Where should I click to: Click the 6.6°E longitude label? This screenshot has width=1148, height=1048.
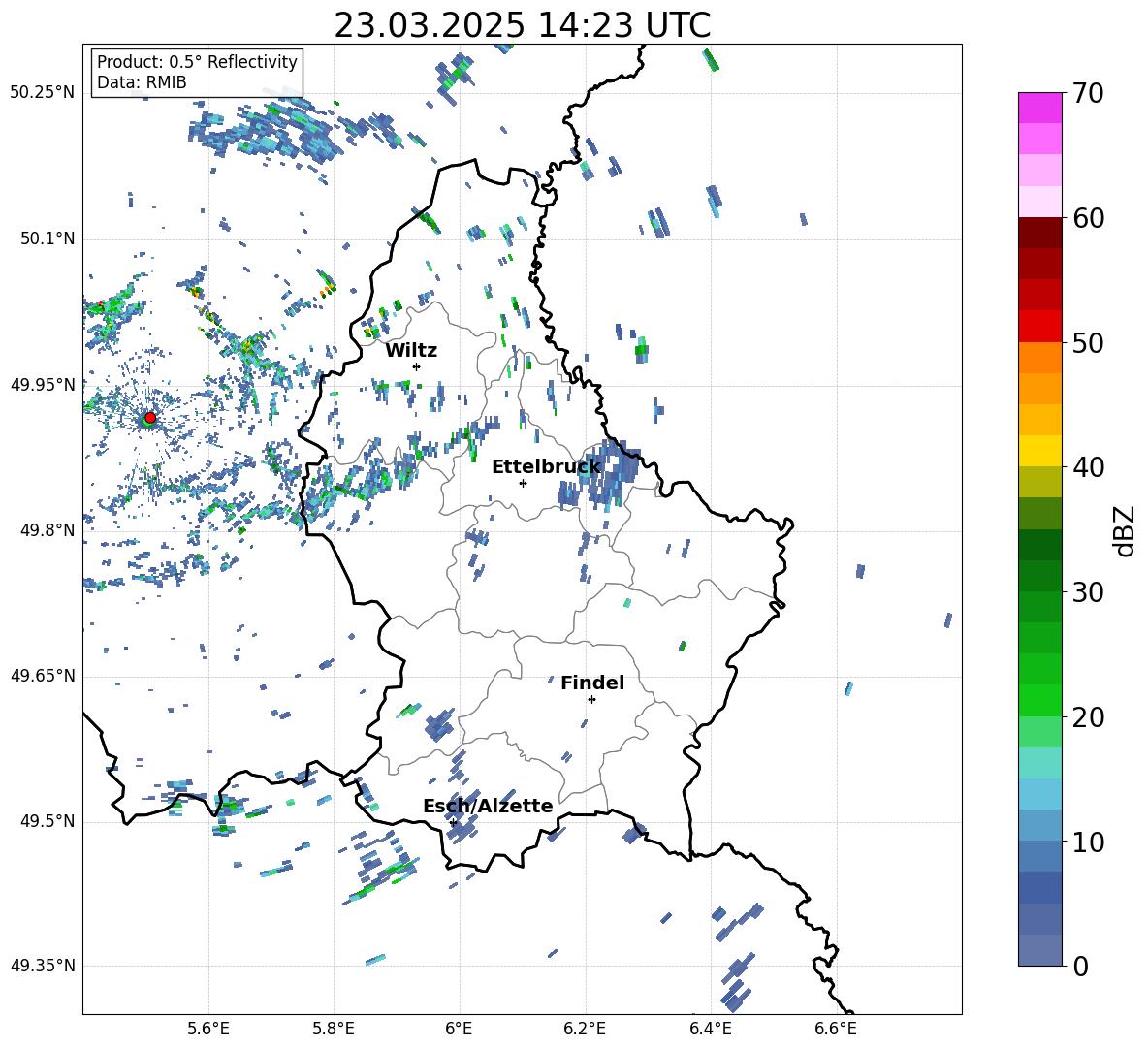836,1029
